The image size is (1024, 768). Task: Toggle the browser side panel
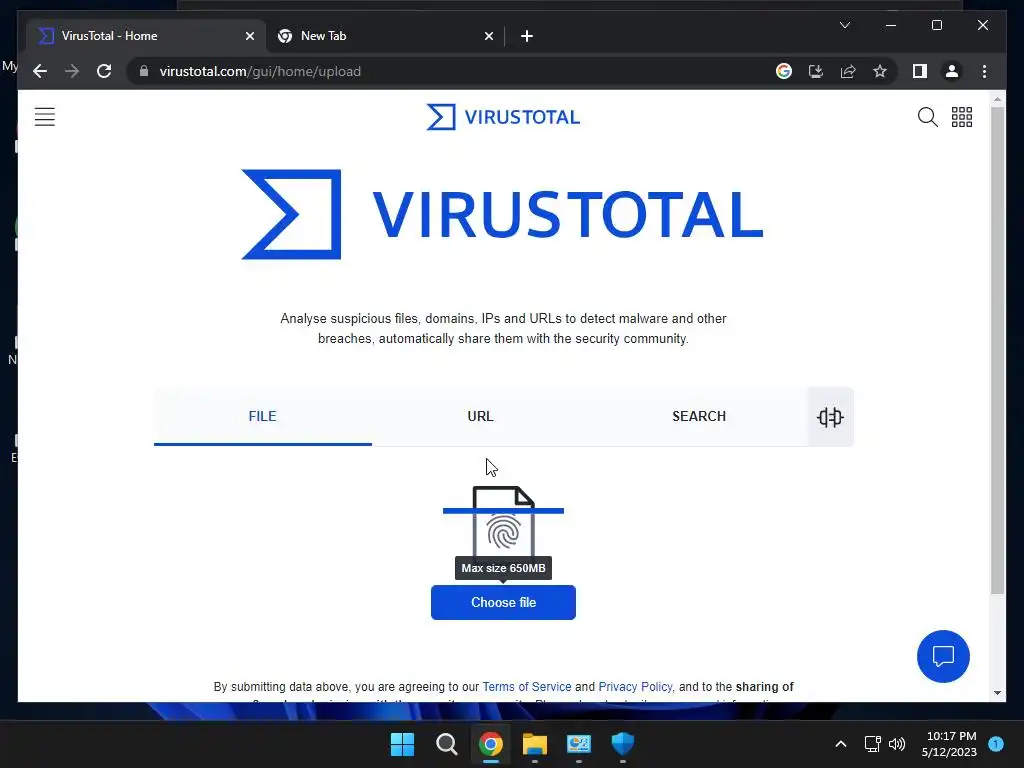click(x=920, y=71)
